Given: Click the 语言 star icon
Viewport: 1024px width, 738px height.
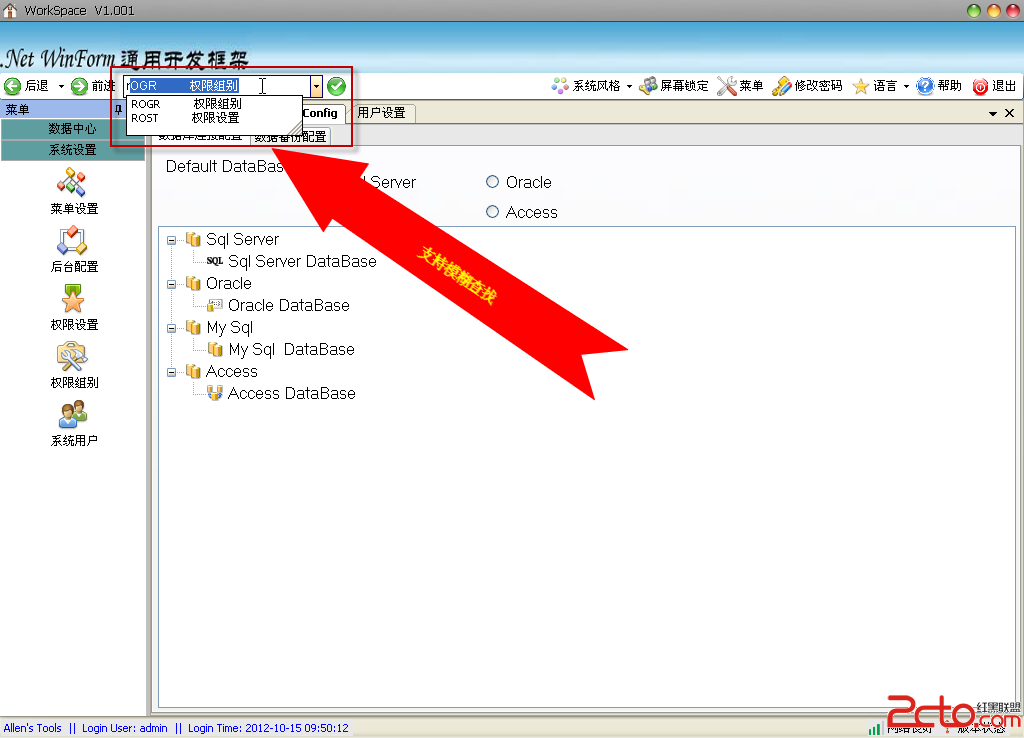Looking at the screenshot, I should pos(861,86).
